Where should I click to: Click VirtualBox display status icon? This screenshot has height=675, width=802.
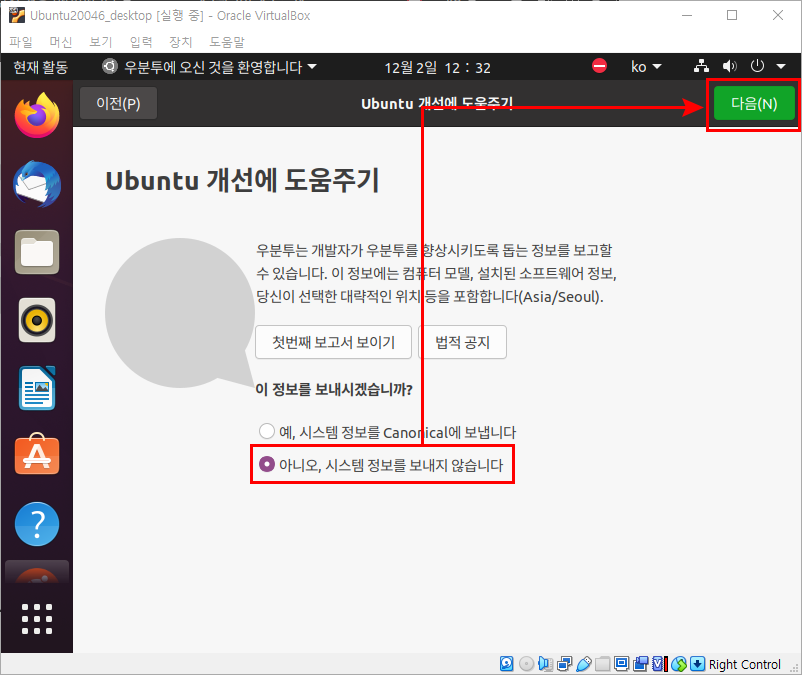click(x=621, y=664)
